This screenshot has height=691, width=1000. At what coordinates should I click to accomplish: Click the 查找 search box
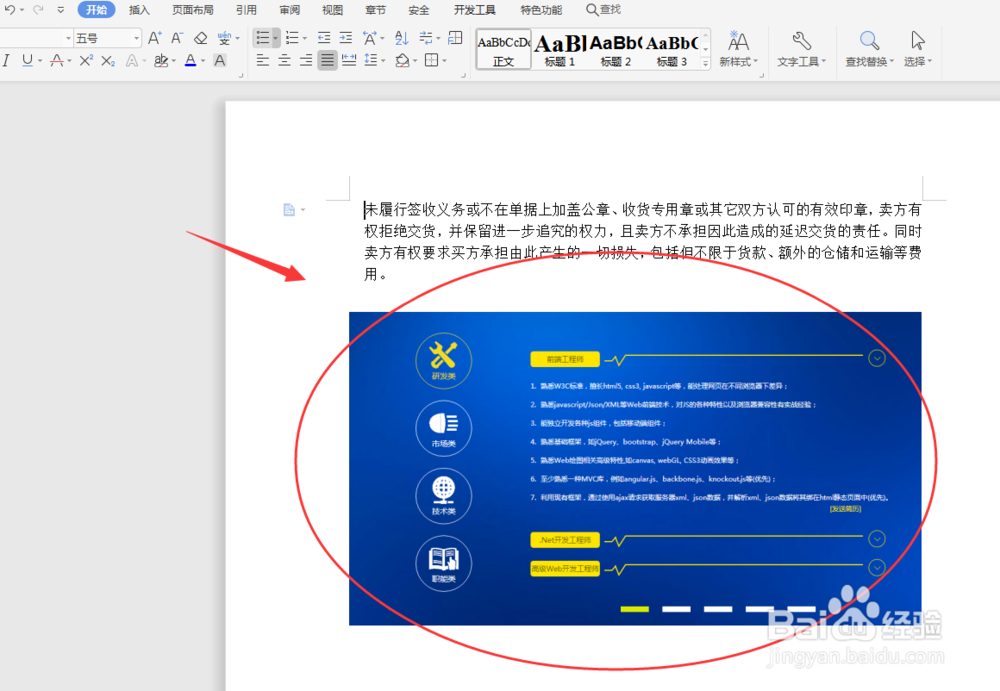pyautogui.click(x=603, y=10)
